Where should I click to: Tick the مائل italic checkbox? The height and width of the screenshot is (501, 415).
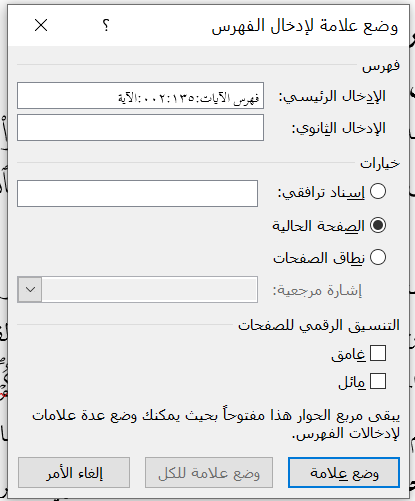378,381
